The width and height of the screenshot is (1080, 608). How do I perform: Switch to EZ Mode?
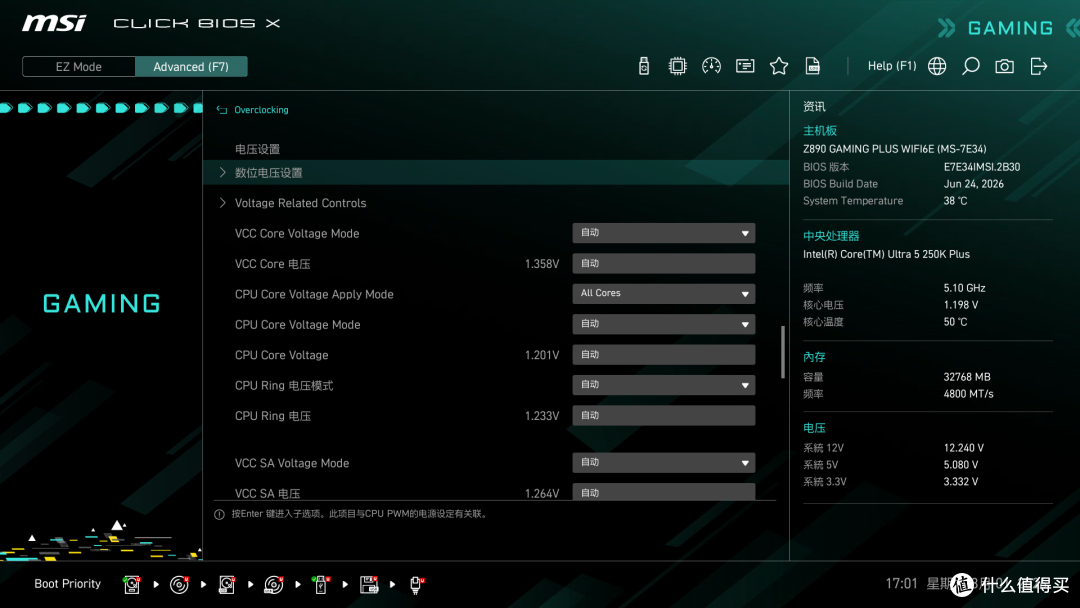pyautogui.click(x=79, y=67)
